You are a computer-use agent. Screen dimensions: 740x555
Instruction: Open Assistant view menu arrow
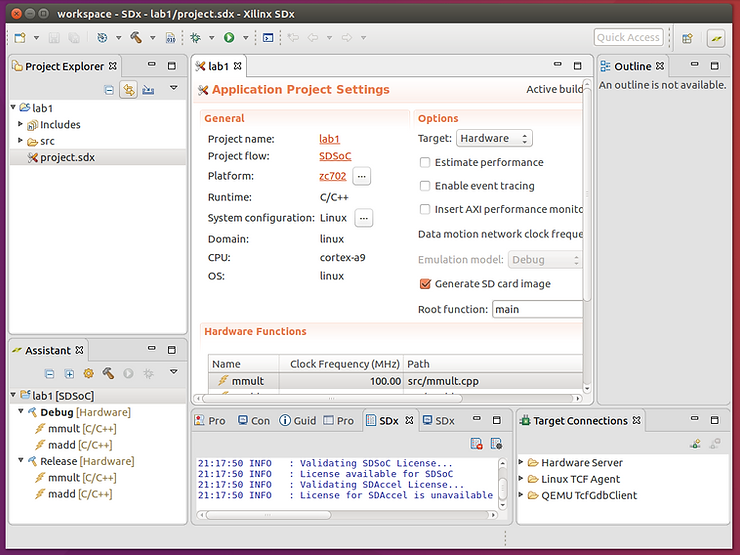pyautogui.click(x=174, y=372)
